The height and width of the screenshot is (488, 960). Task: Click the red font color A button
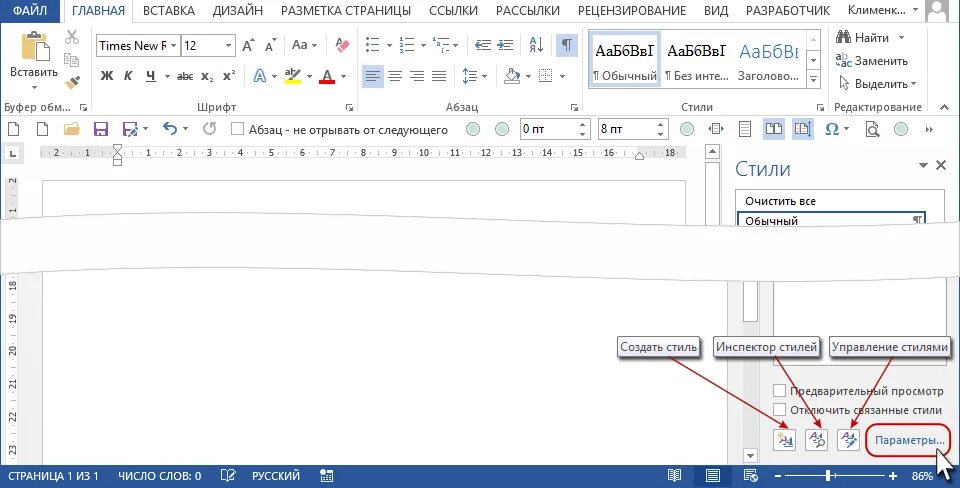pos(327,77)
